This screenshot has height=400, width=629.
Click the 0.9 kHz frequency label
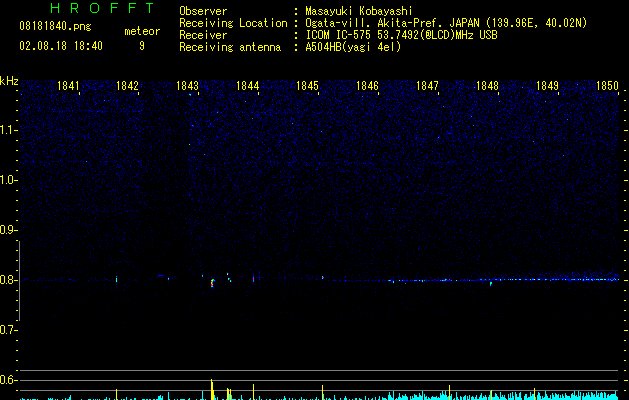click(8, 230)
